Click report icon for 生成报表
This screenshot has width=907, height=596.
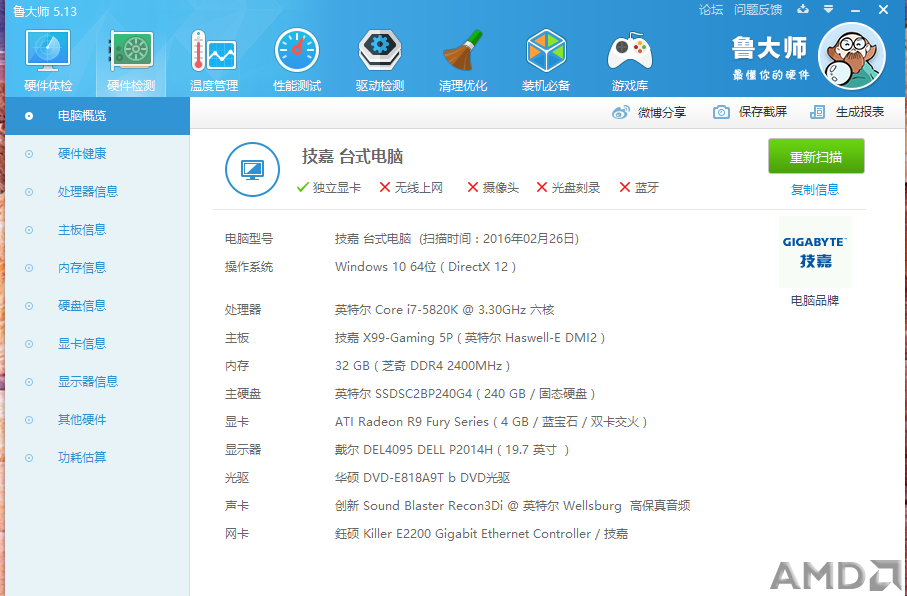[x=817, y=112]
